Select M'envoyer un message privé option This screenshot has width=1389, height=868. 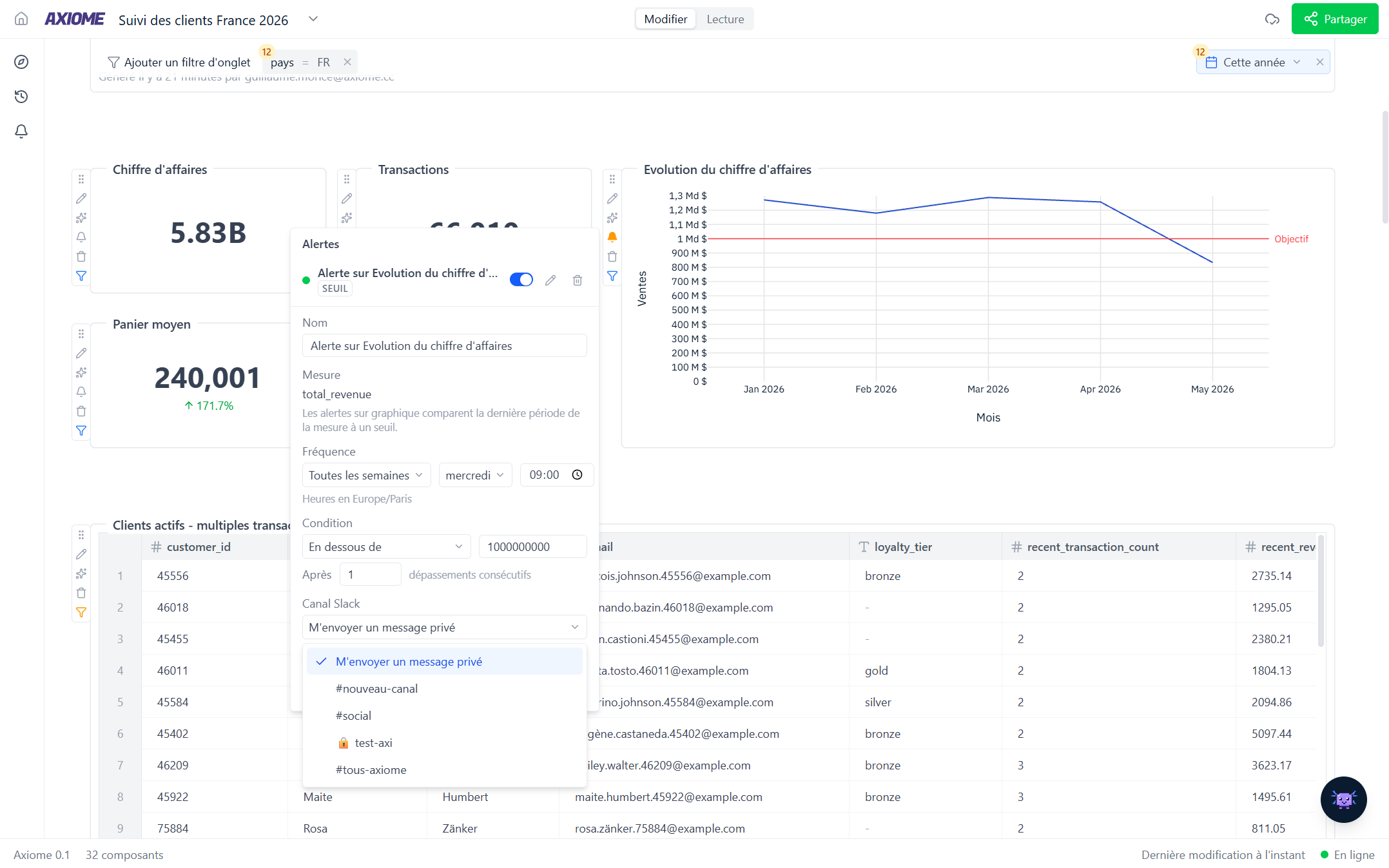click(x=444, y=662)
